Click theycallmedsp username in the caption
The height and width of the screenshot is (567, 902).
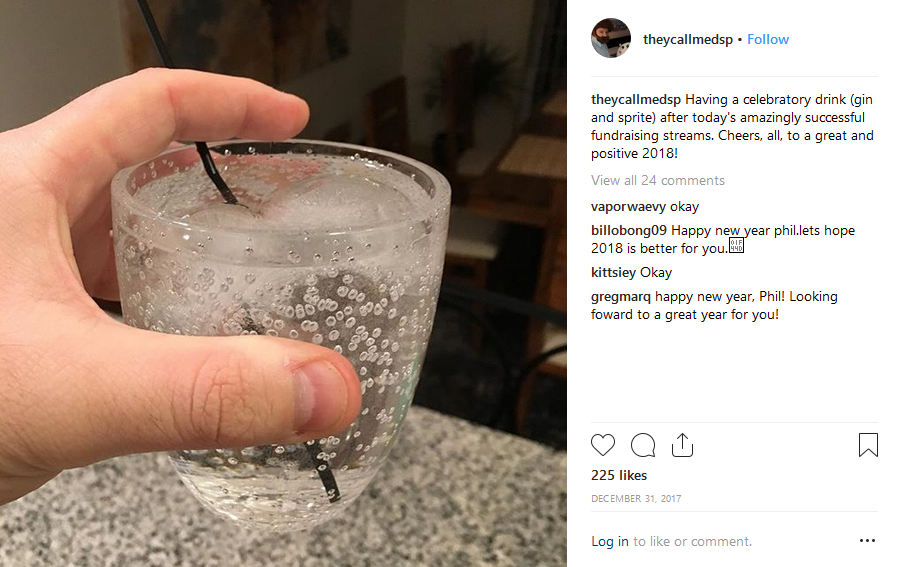click(x=636, y=99)
